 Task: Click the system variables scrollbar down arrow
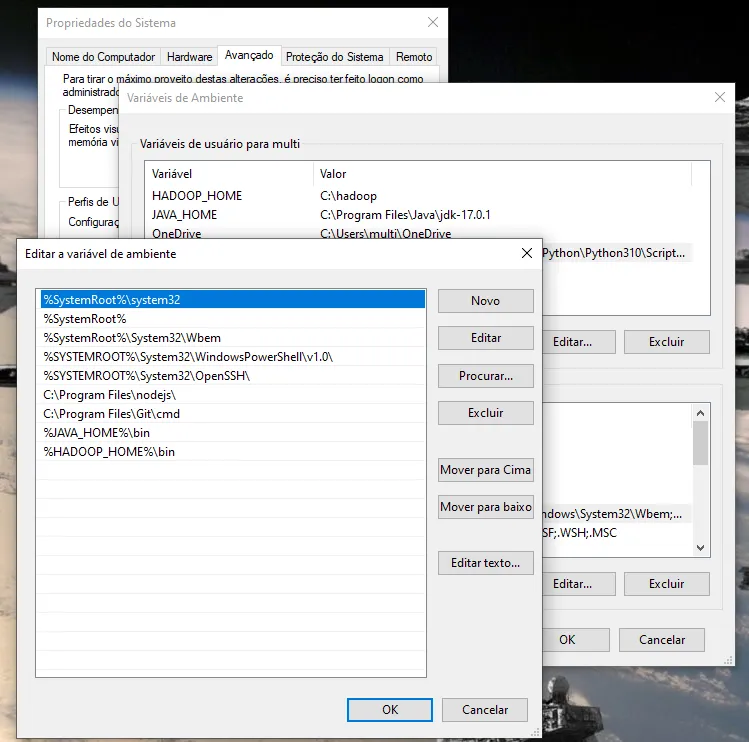tap(700, 548)
